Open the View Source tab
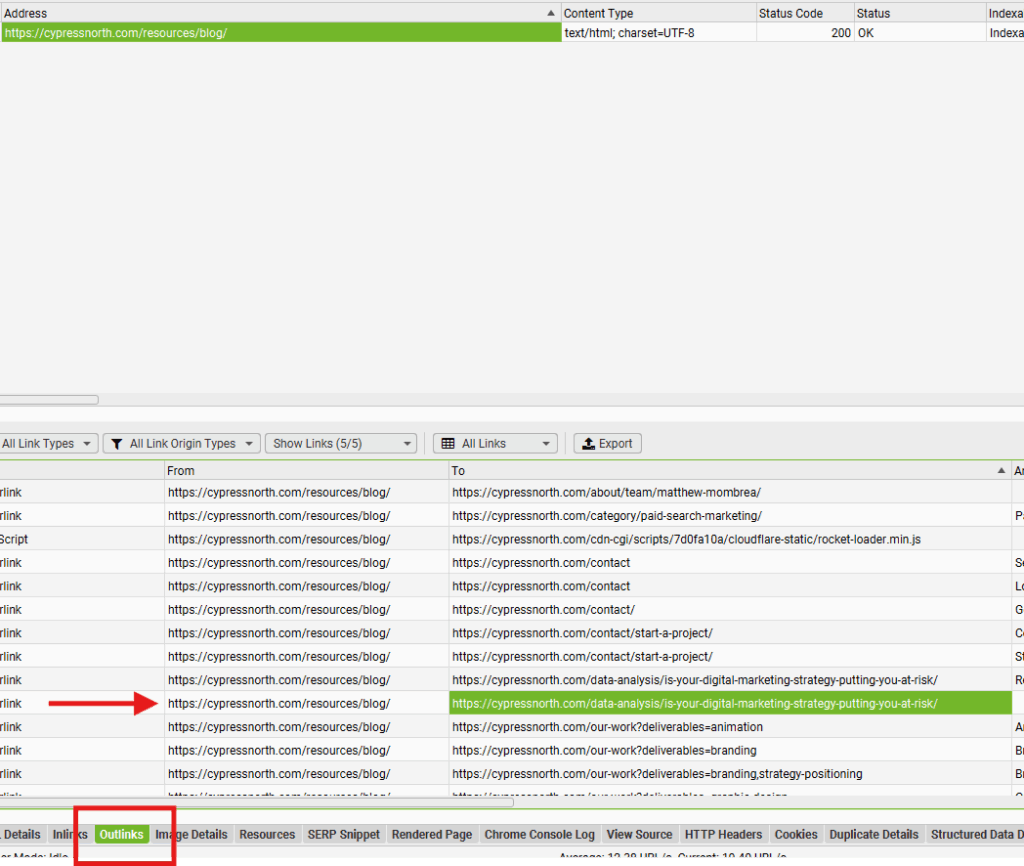Screen dimensions: 1024x866 click(639, 834)
